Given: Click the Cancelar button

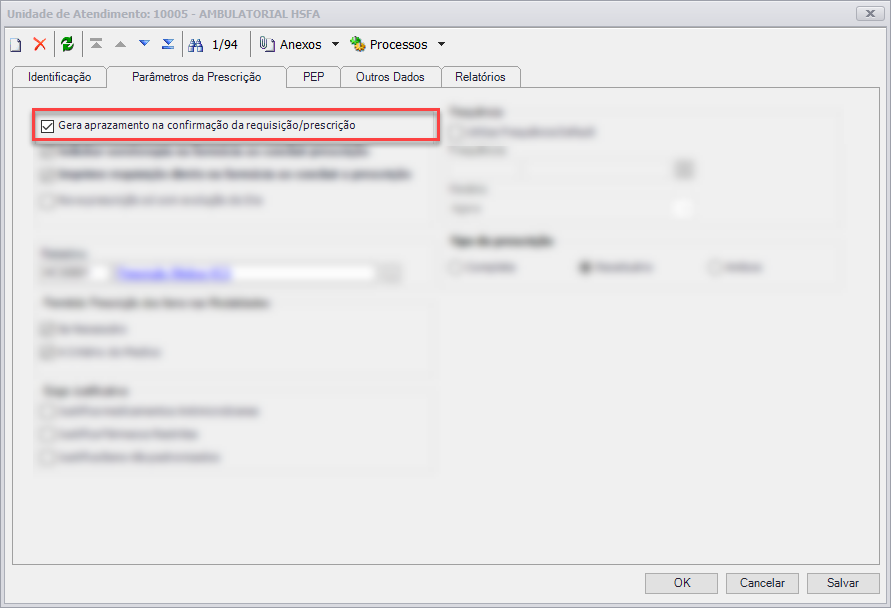Looking at the screenshot, I should click(x=762, y=583).
